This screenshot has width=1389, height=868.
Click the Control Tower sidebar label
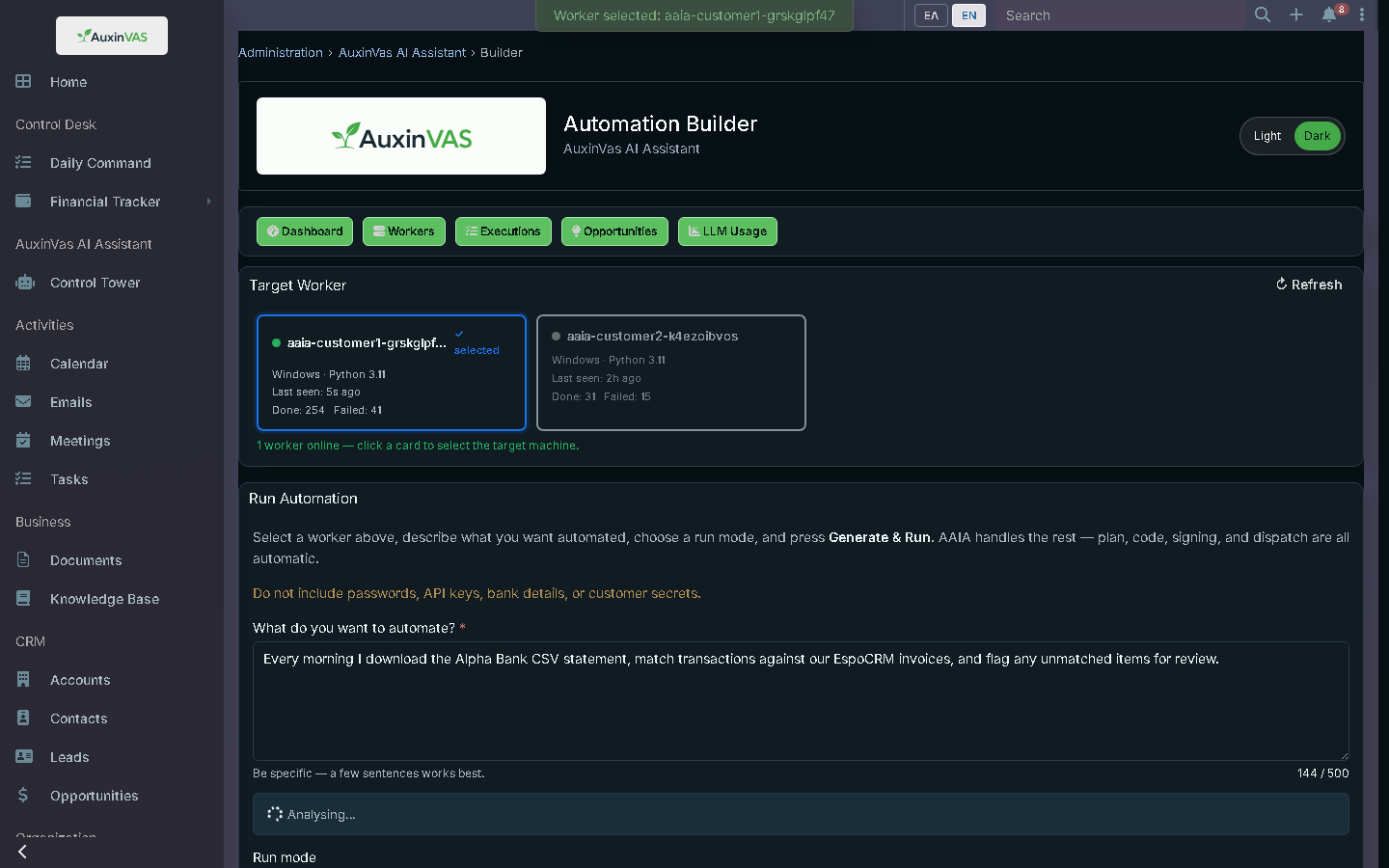point(95,283)
